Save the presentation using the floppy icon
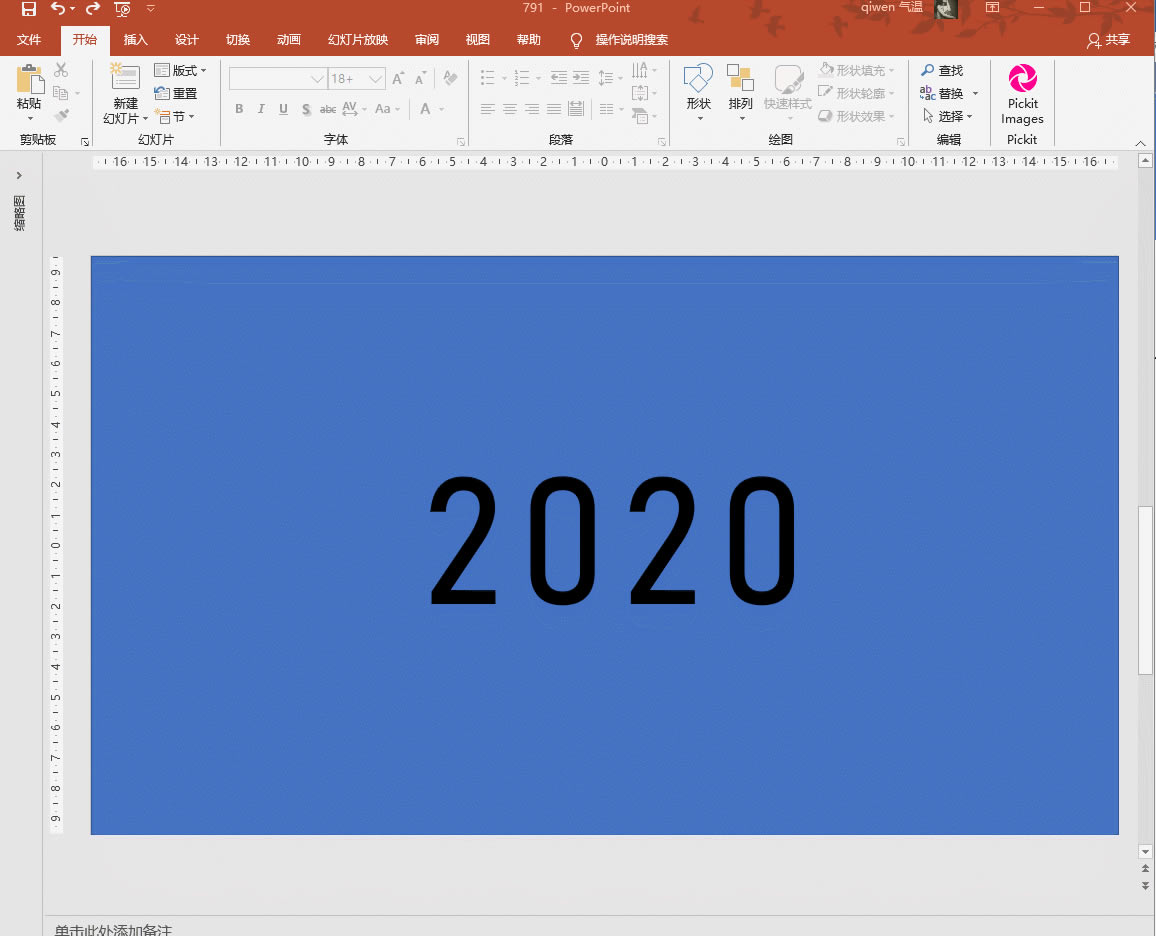Viewport: 1156px width, 936px height. click(x=29, y=9)
